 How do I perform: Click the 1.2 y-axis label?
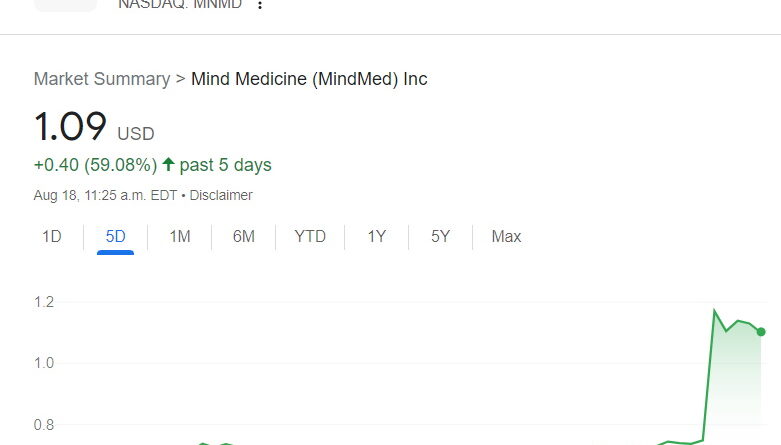pos(44,302)
